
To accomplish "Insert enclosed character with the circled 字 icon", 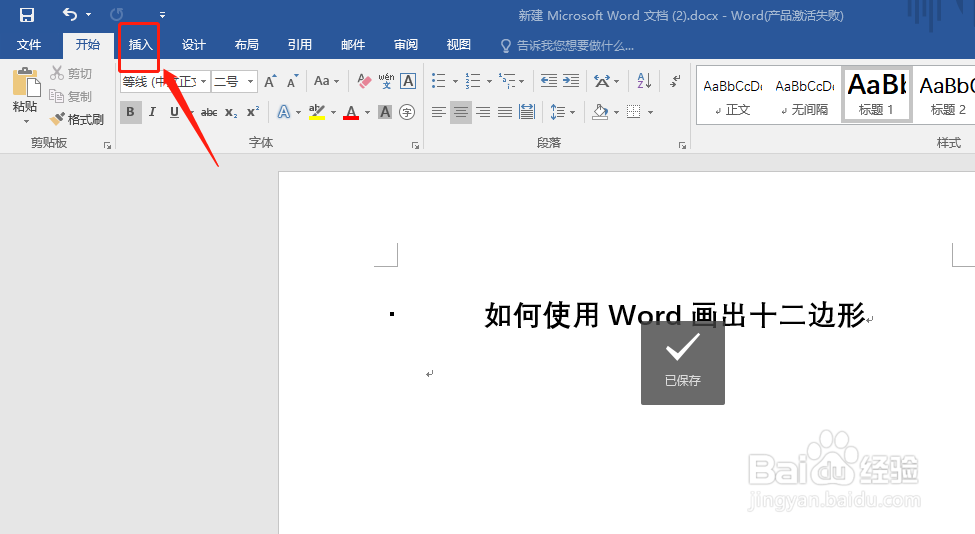I will pos(407,112).
